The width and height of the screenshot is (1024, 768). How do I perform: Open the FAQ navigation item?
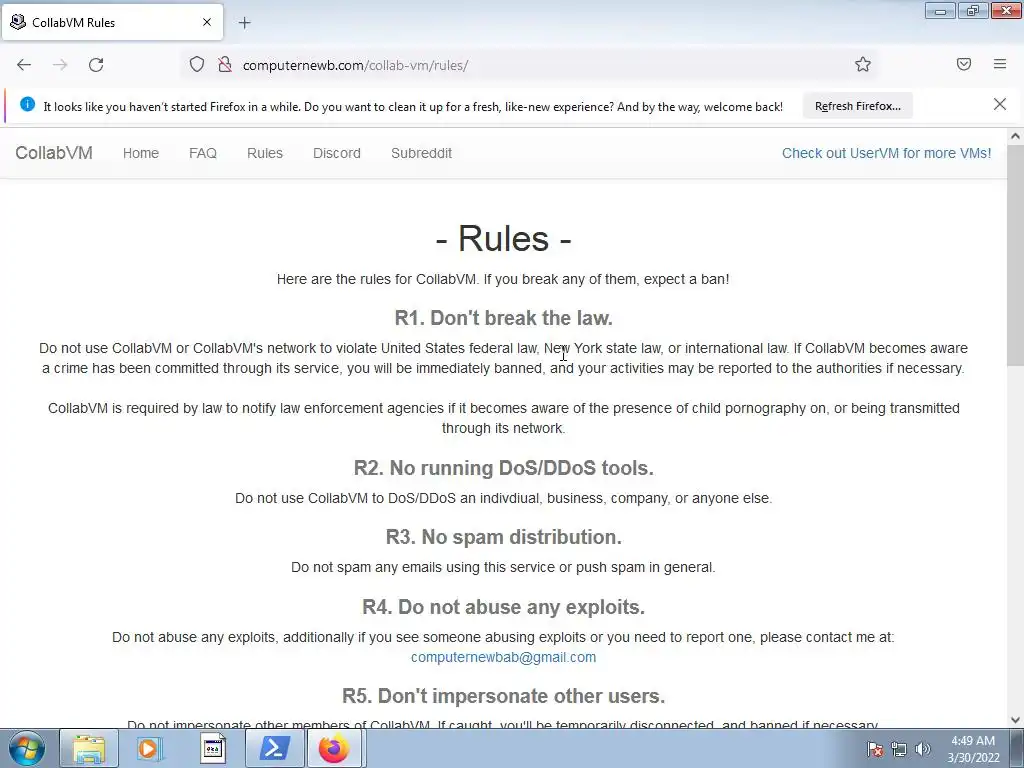point(202,153)
